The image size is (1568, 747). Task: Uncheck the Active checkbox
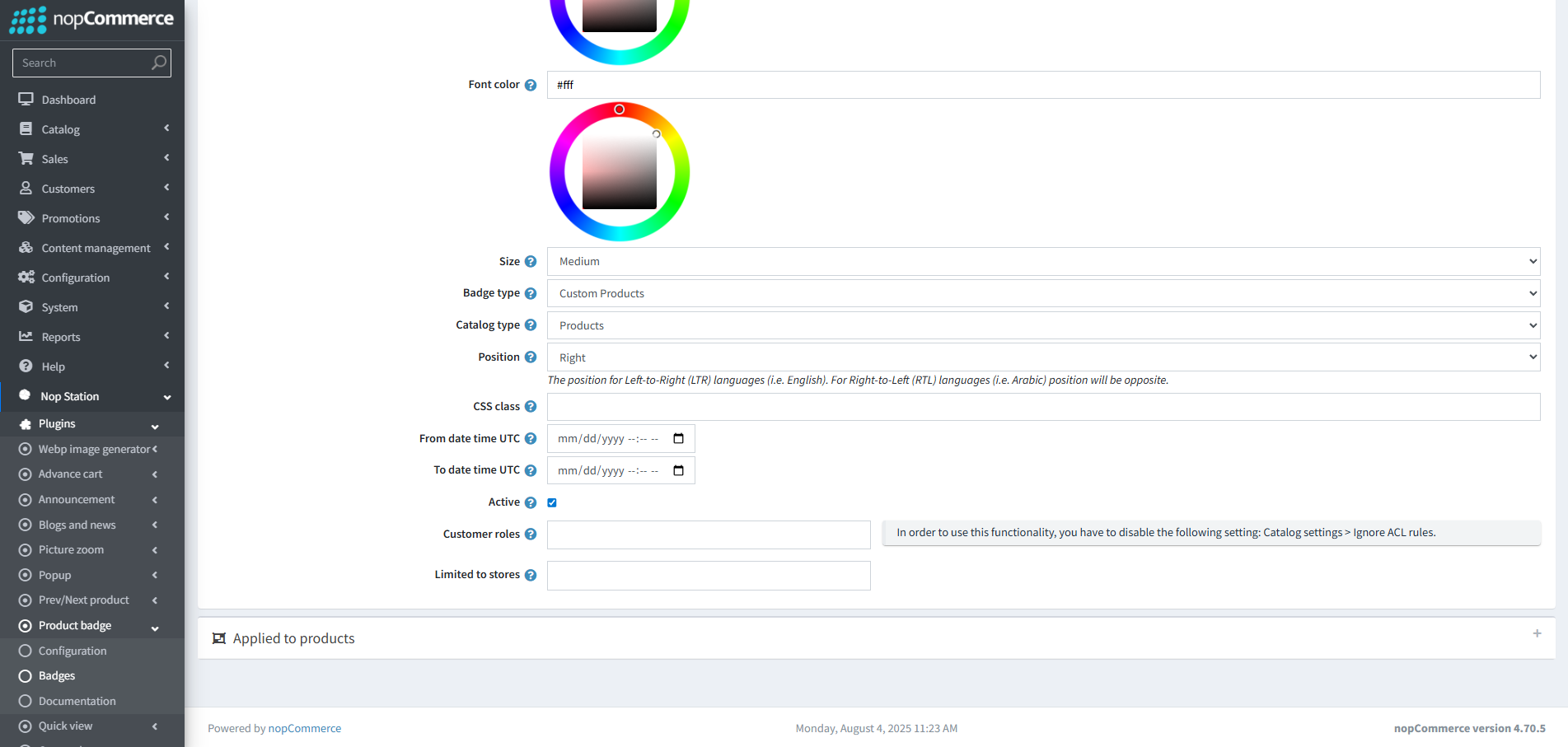tap(552, 502)
